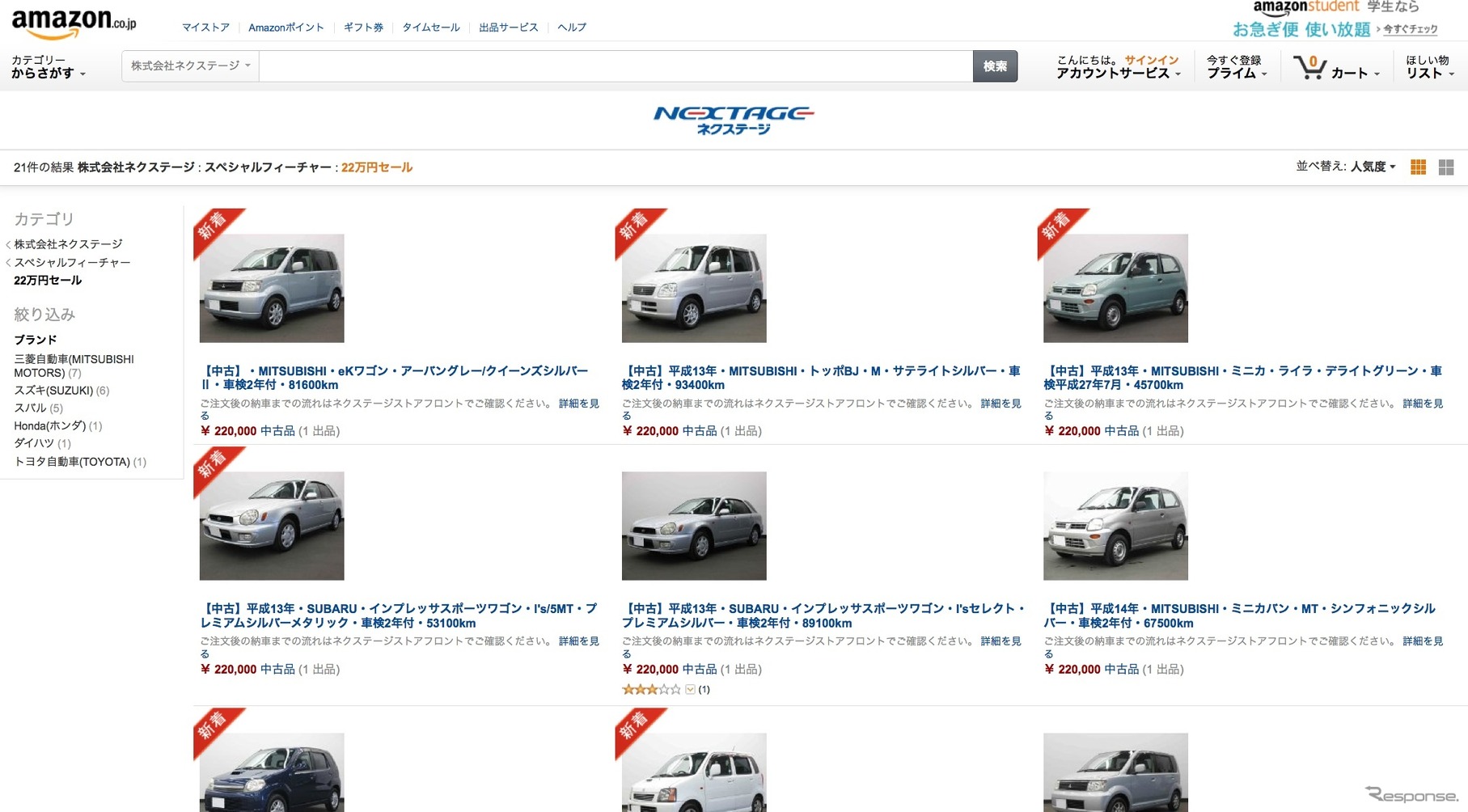Viewport: 1468px width, 812px height.
Task: Go back to スペシャルフィーチャー category
Action: coord(72,263)
